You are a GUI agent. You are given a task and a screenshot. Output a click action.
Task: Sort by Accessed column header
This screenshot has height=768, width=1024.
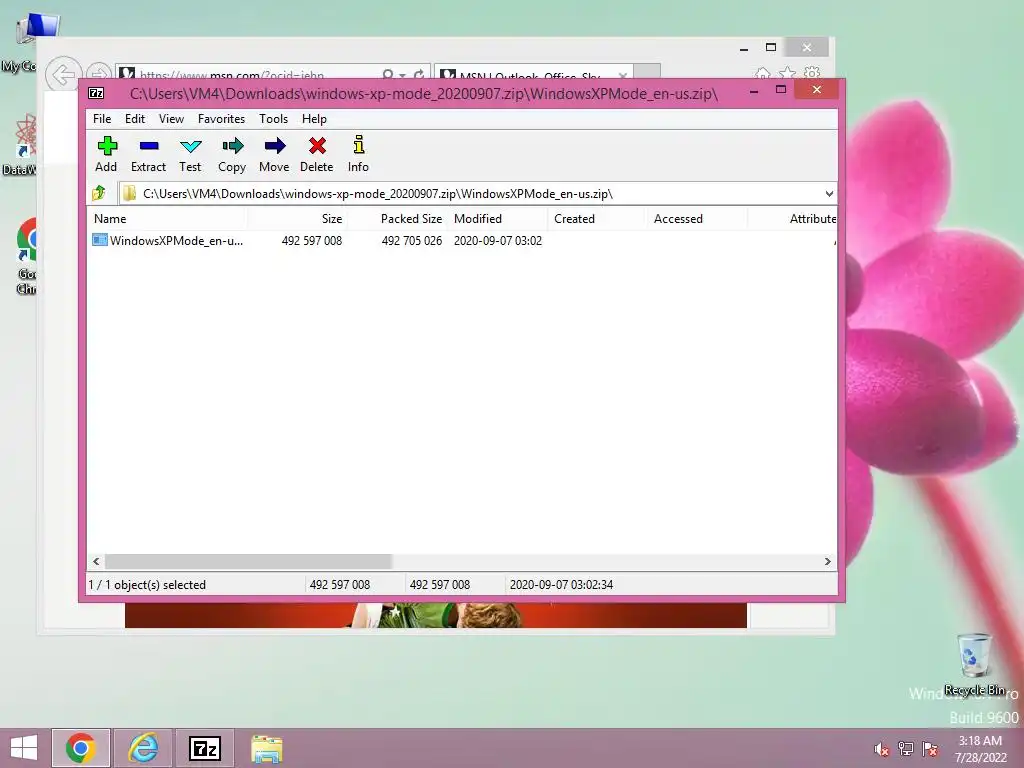point(697,219)
